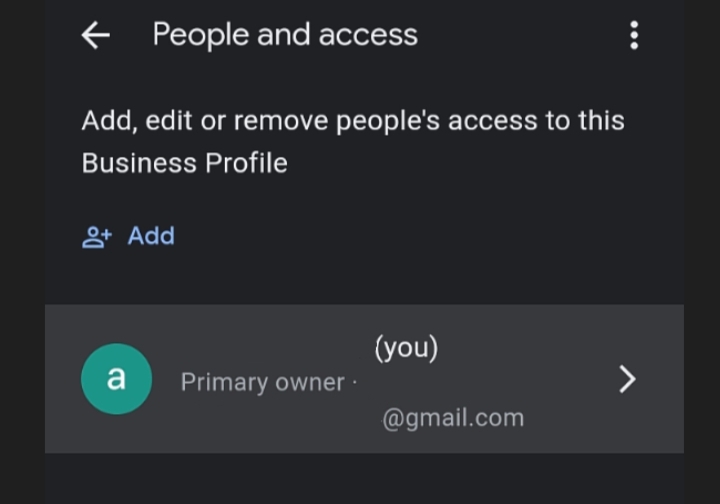Viewport: 720px width, 504px height.
Task: Click the word 'access' in the title
Action: [368, 35]
